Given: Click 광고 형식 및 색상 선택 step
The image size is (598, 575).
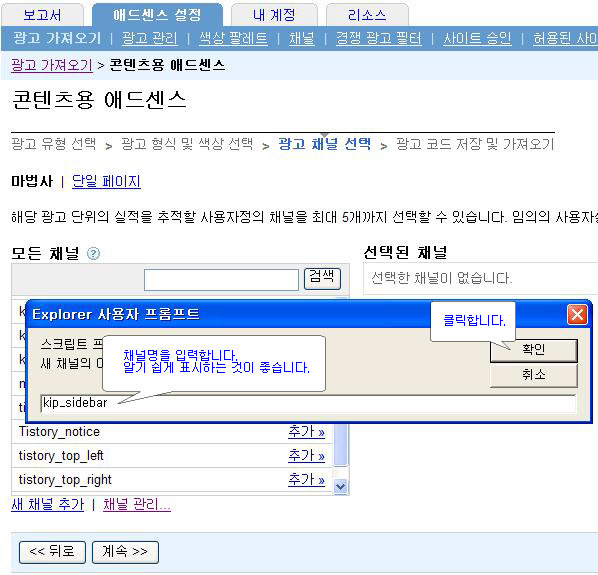Looking at the screenshot, I should pyautogui.click(x=187, y=144).
